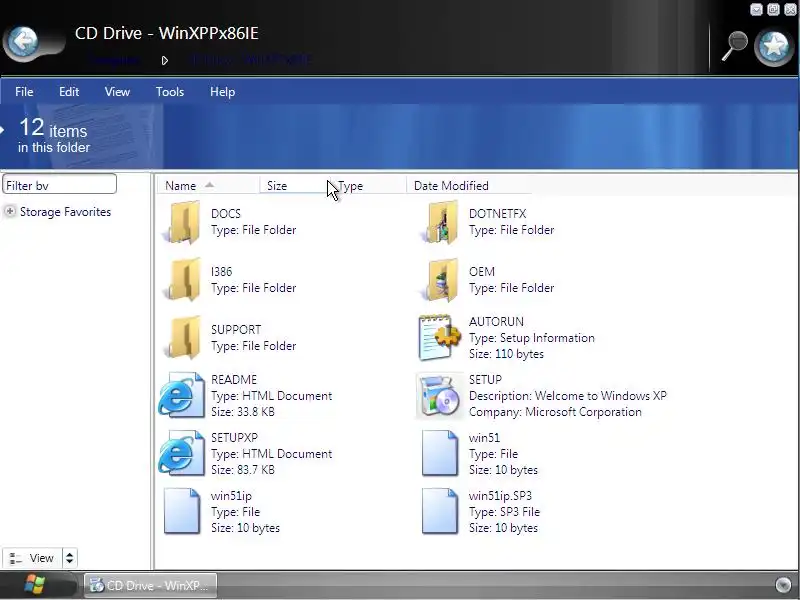800x600 pixels.
Task: Open the File menu
Action: tap(24, 92)
